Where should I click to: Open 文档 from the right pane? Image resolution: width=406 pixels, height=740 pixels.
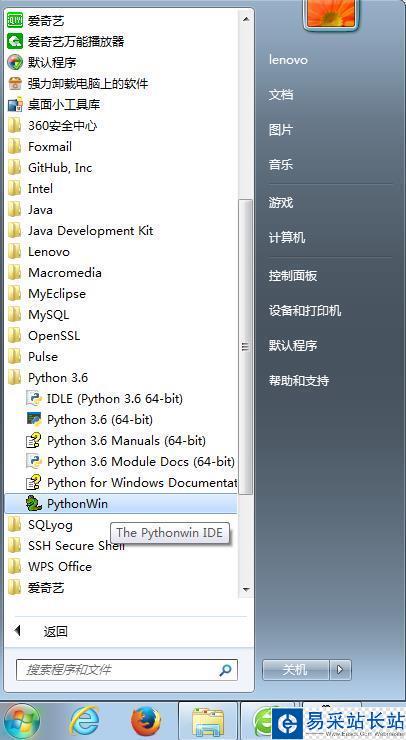pyautogui.click(x=281, y=95)
